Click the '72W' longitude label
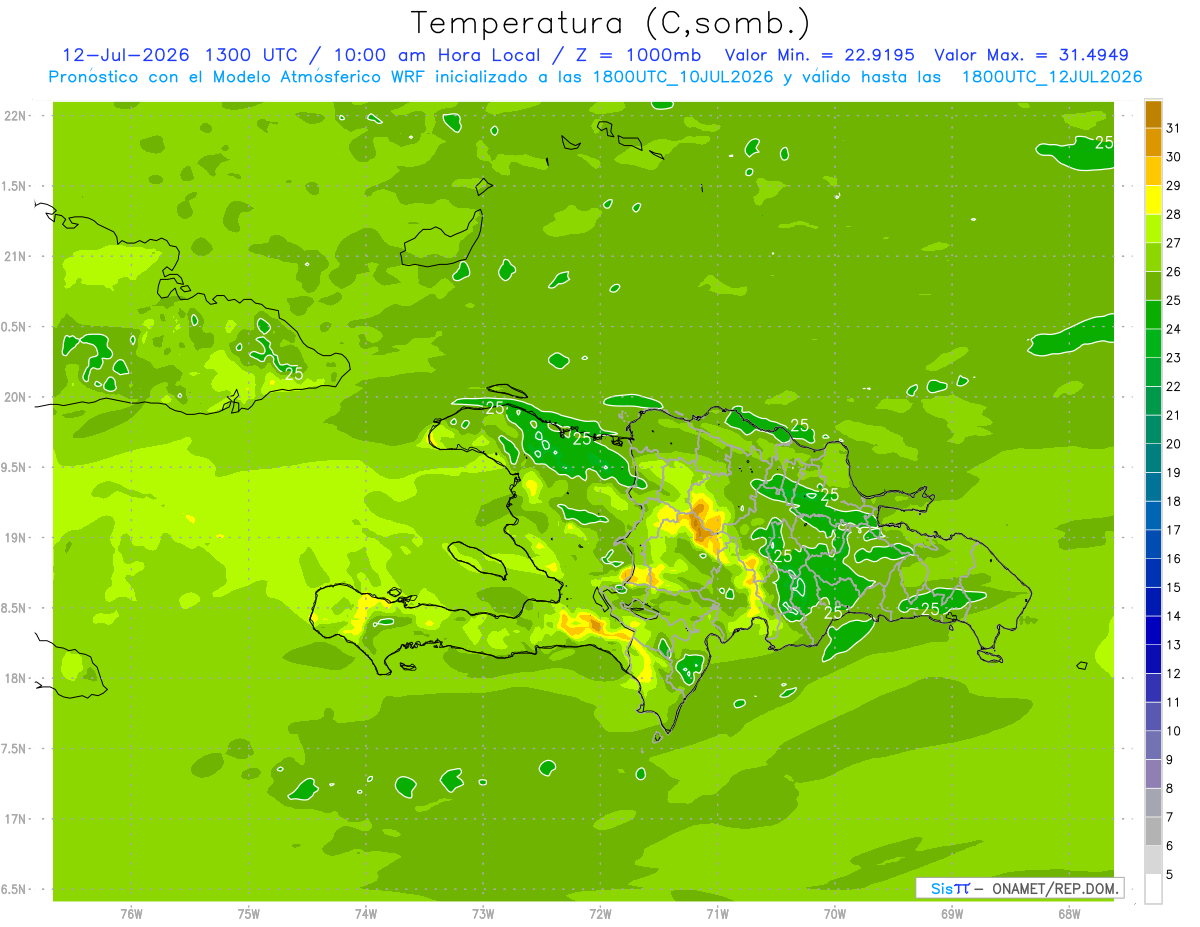The height and width of the screenshot is (927, 1200). pos(600,914)
